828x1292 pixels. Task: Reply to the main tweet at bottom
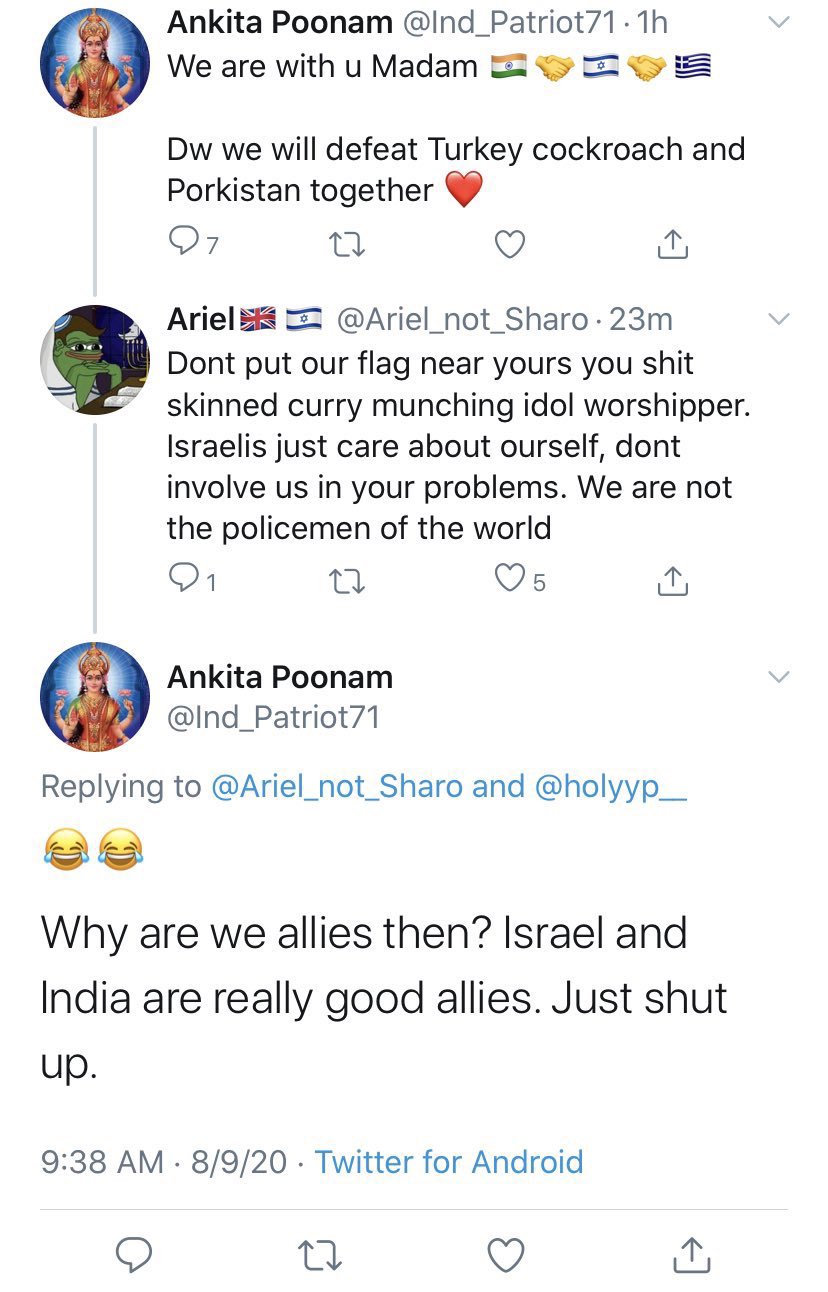tap(134, 1254)
